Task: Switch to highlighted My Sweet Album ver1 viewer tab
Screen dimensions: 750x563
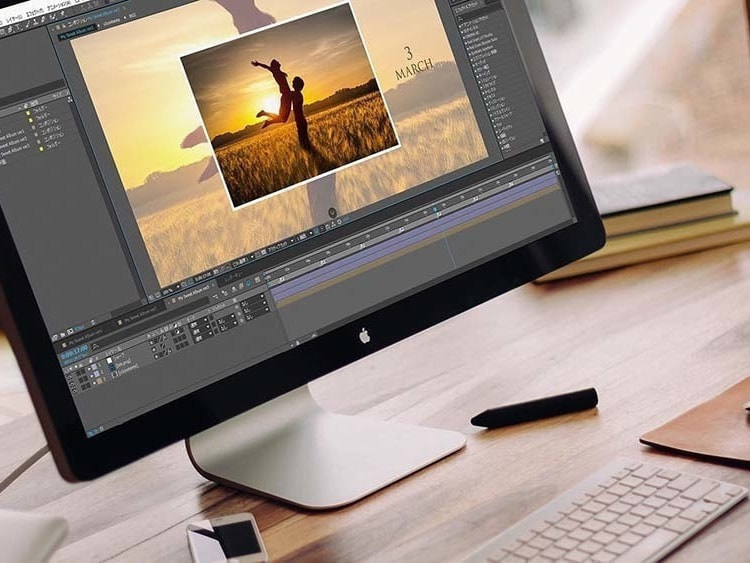Action: (77, 33)
